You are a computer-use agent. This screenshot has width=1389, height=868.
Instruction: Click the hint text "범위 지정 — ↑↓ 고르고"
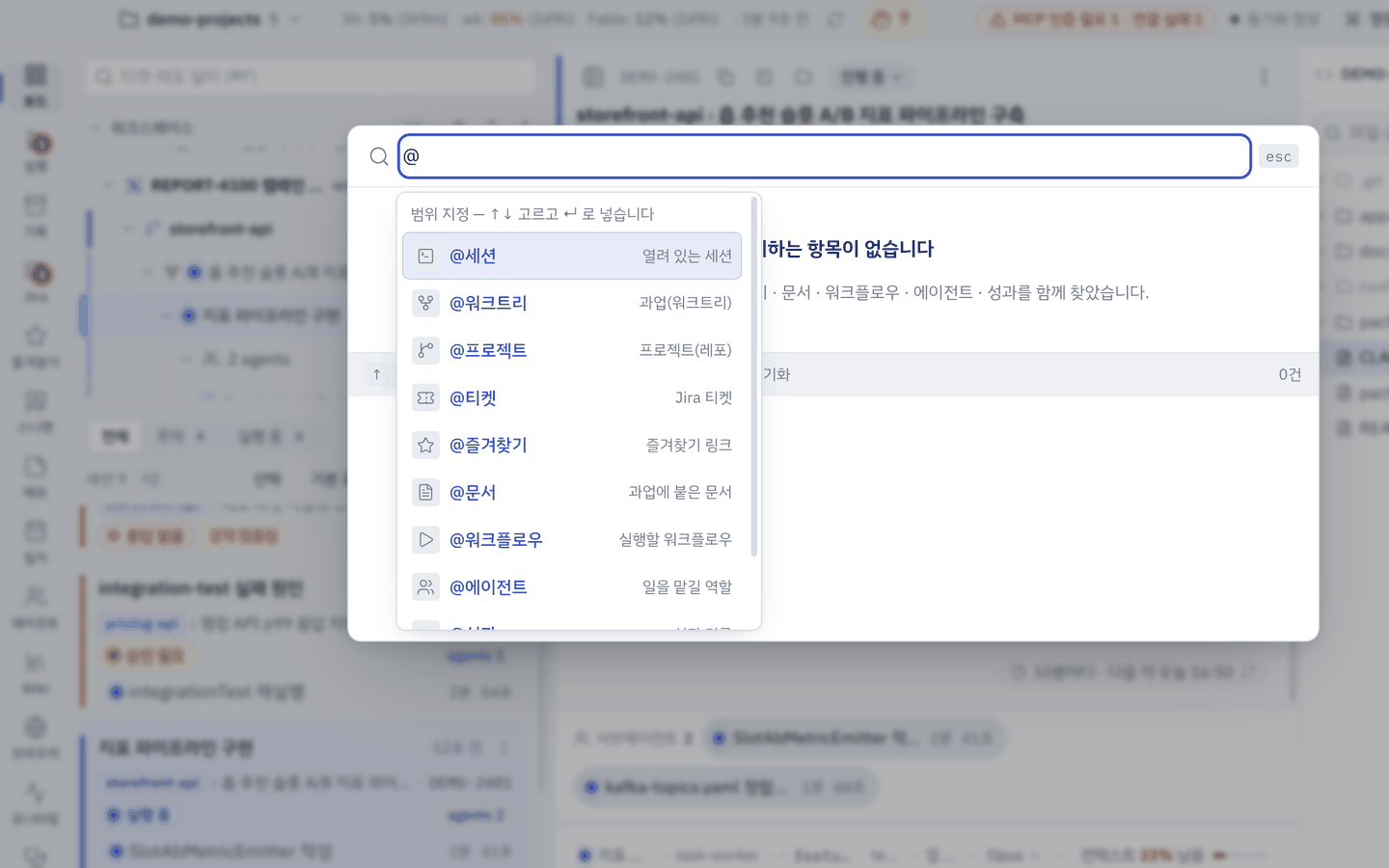pyautogui.click(x=485, y=214)
